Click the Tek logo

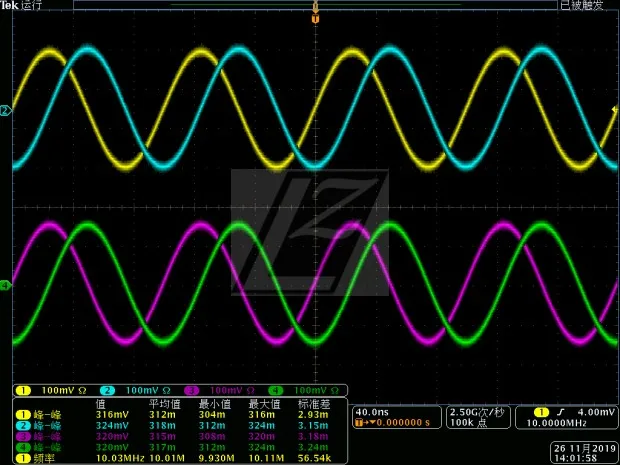click(x=9, y=5)
